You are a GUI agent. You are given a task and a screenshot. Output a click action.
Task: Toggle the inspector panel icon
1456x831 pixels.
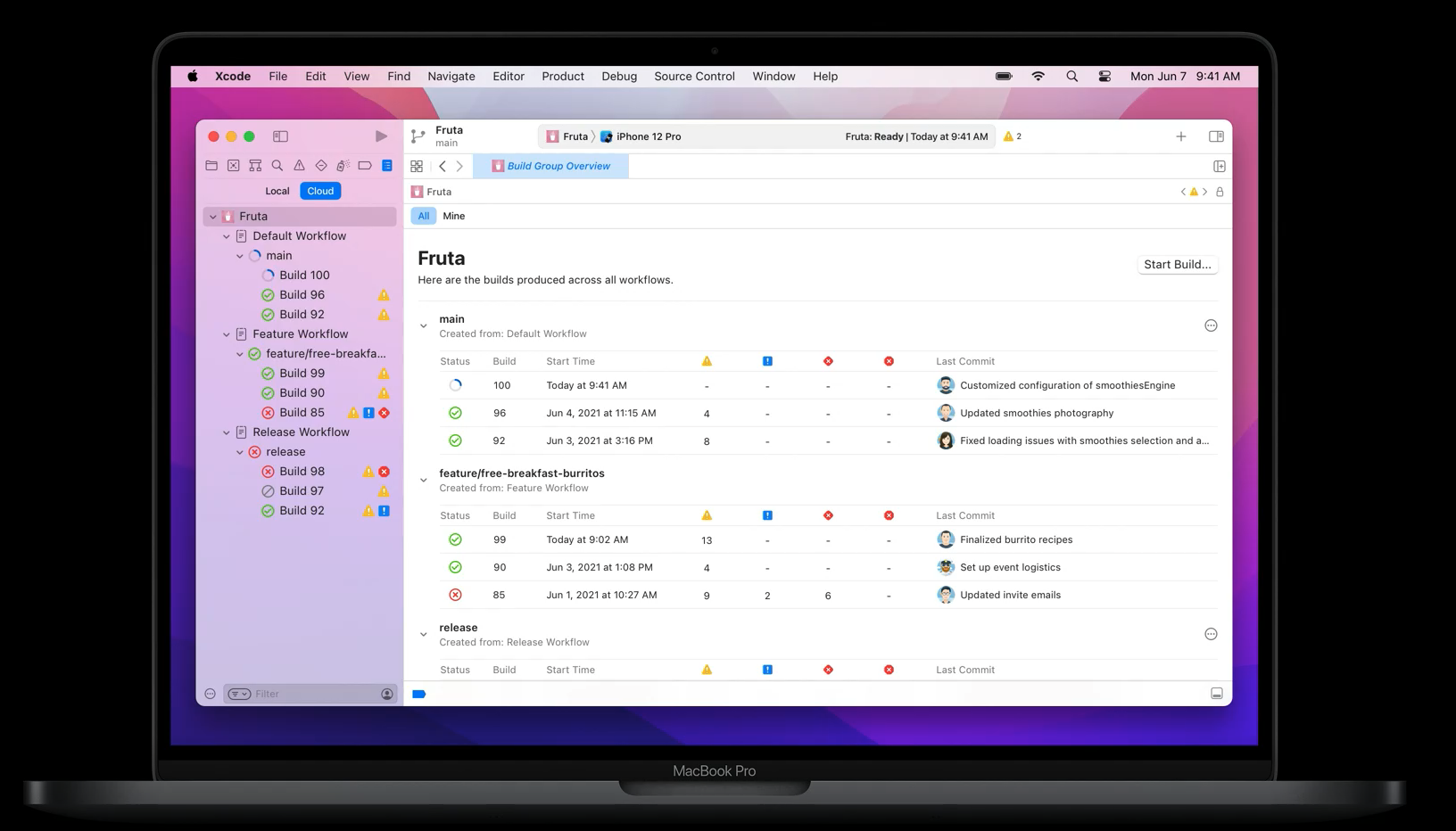pos(1216,136)
